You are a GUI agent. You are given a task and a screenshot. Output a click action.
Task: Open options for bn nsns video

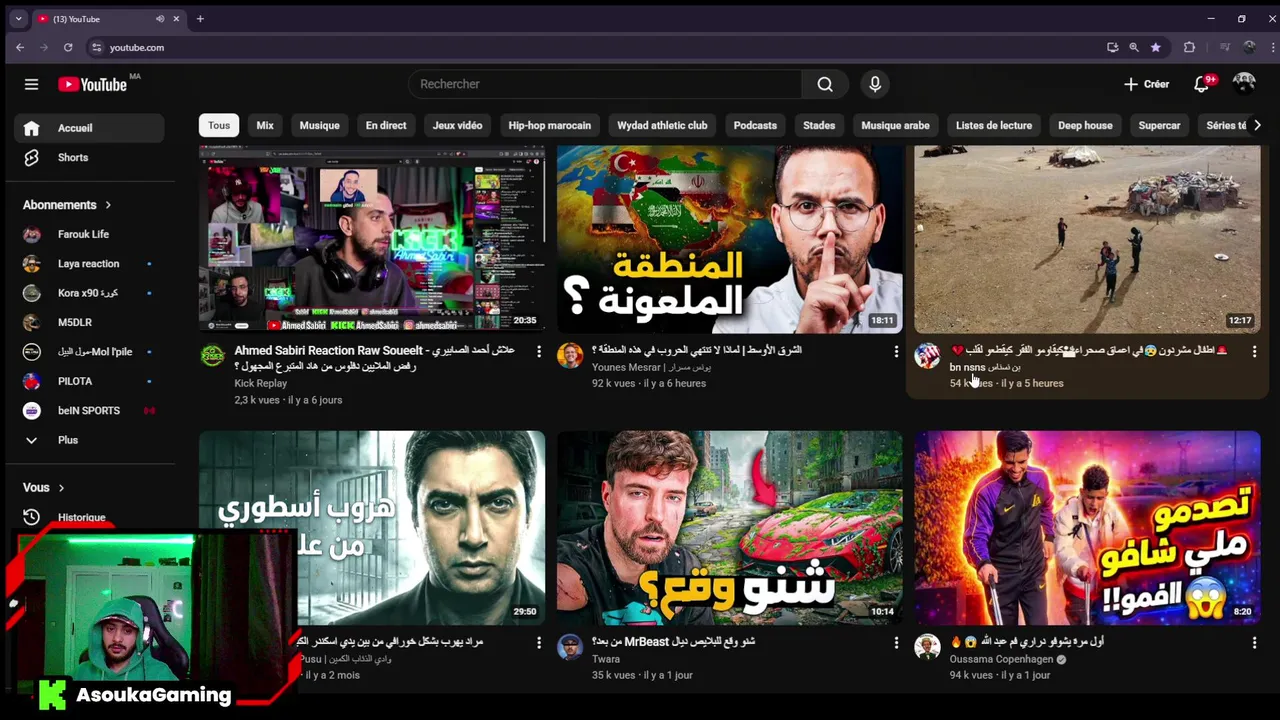(x=1254, y=352)
